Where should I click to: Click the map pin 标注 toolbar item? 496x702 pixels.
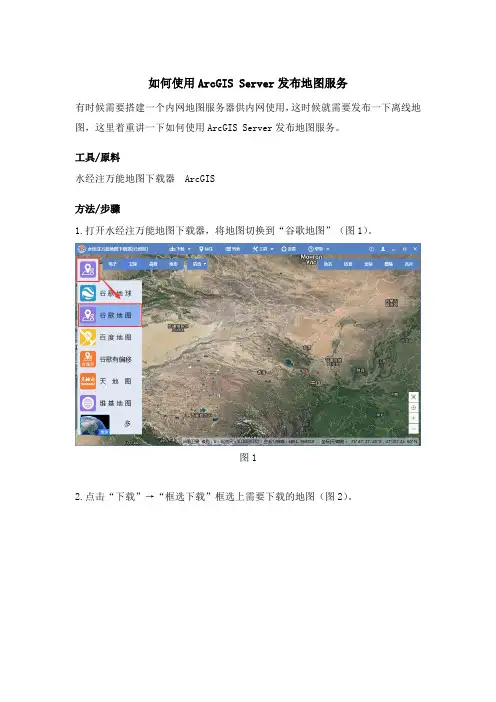(206, 249)
